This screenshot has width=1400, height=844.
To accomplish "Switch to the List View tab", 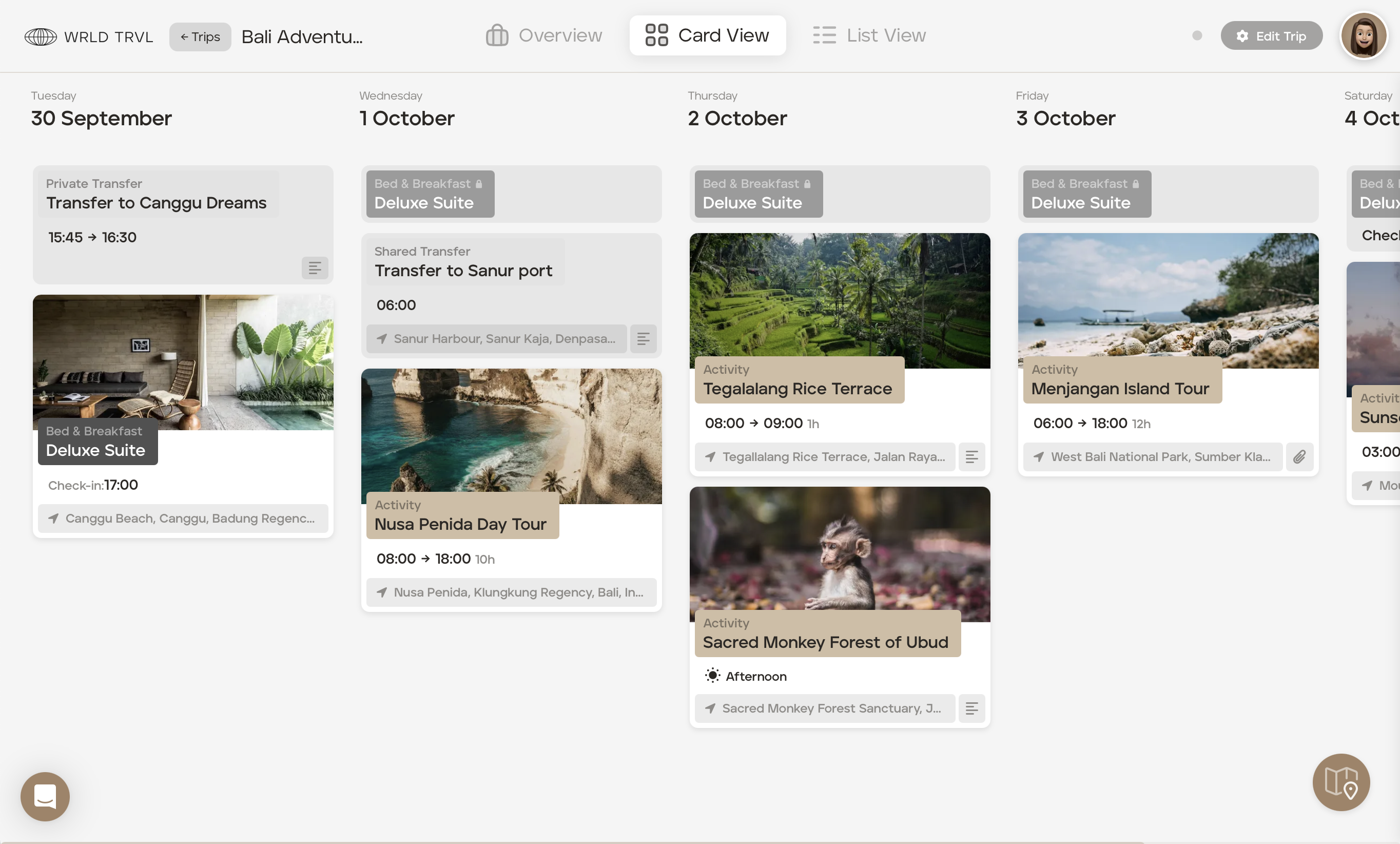I will click(869, 35).
